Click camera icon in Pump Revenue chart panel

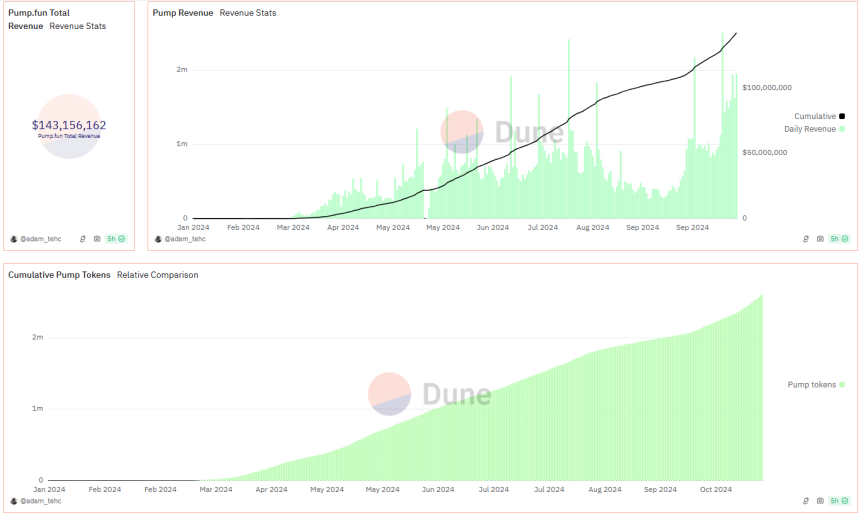[820, 239]
